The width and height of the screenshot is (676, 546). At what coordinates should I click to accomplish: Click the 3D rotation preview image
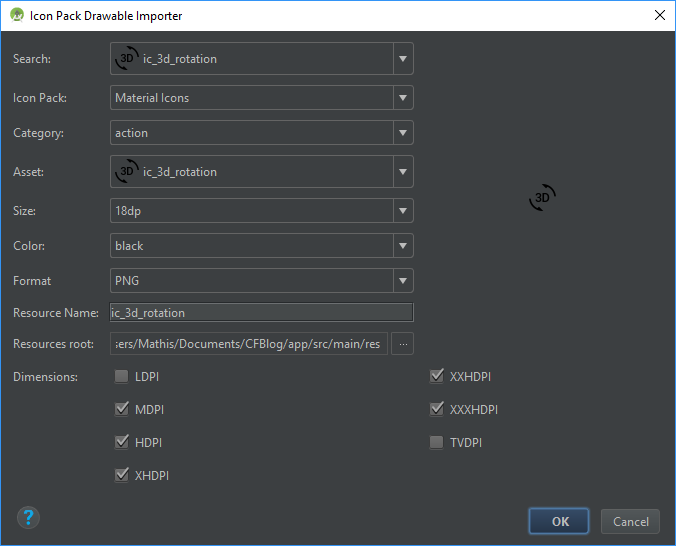pos(542,198)
